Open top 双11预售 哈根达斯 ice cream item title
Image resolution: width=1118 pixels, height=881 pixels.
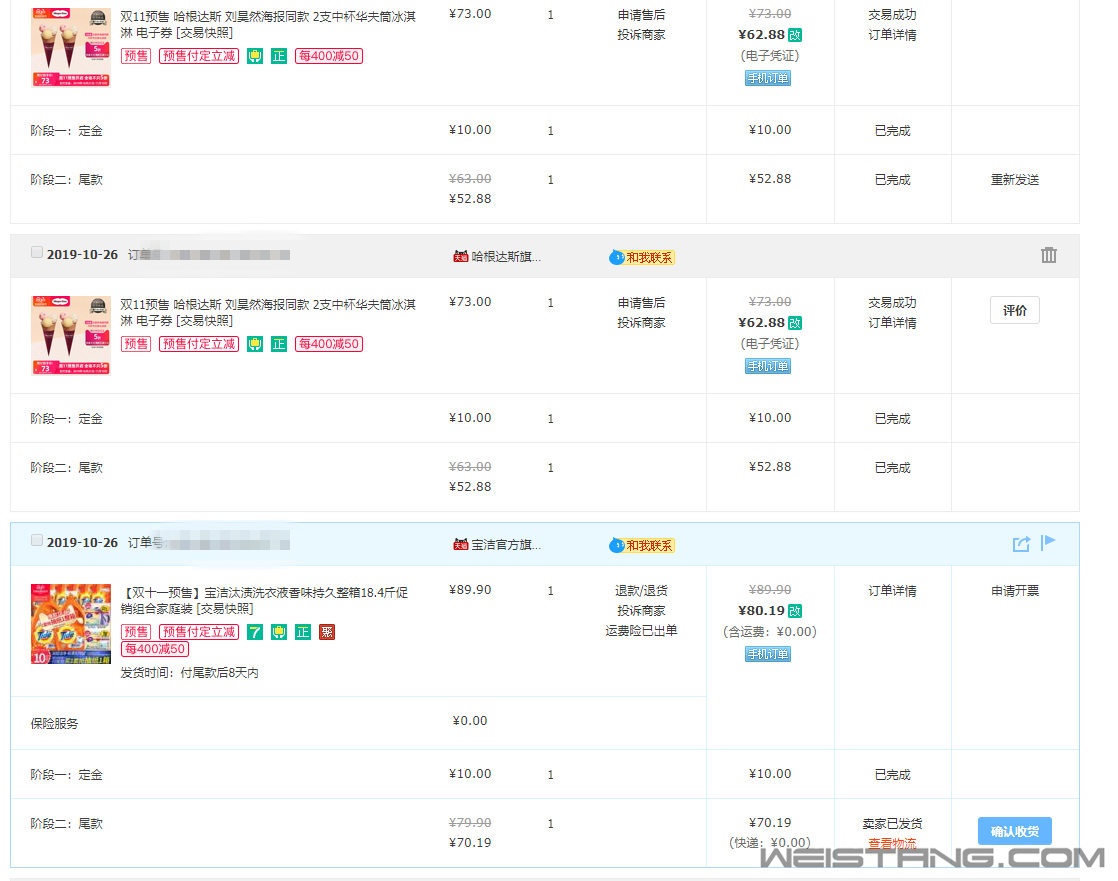click(267, 25)
